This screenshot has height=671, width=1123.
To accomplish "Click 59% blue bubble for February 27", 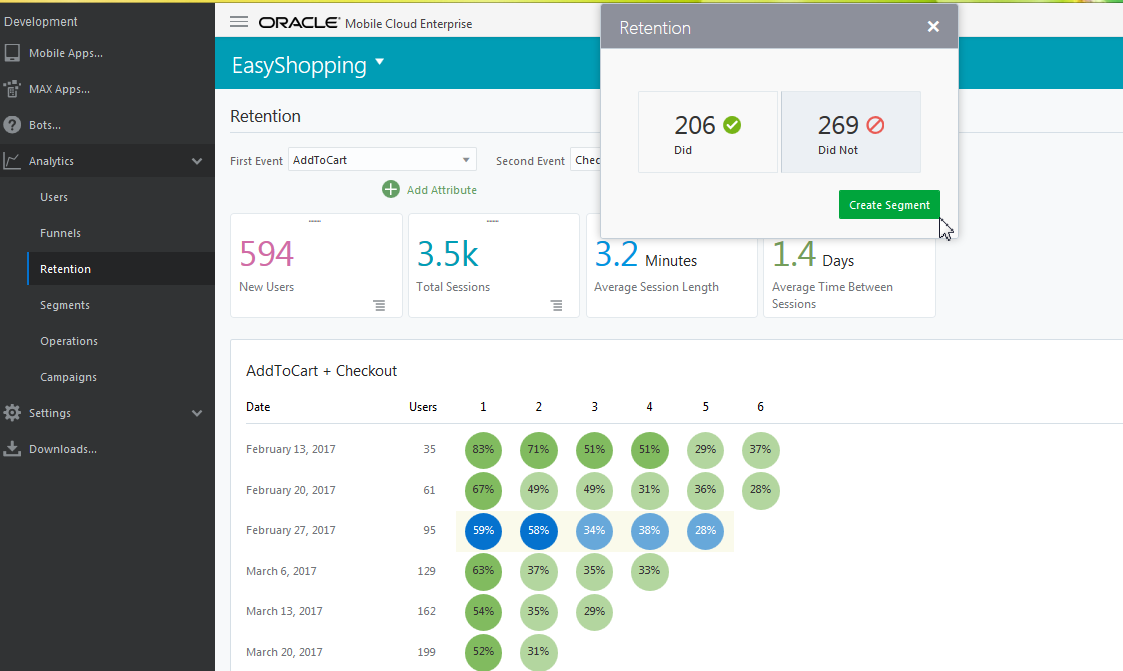I will 483,531.
